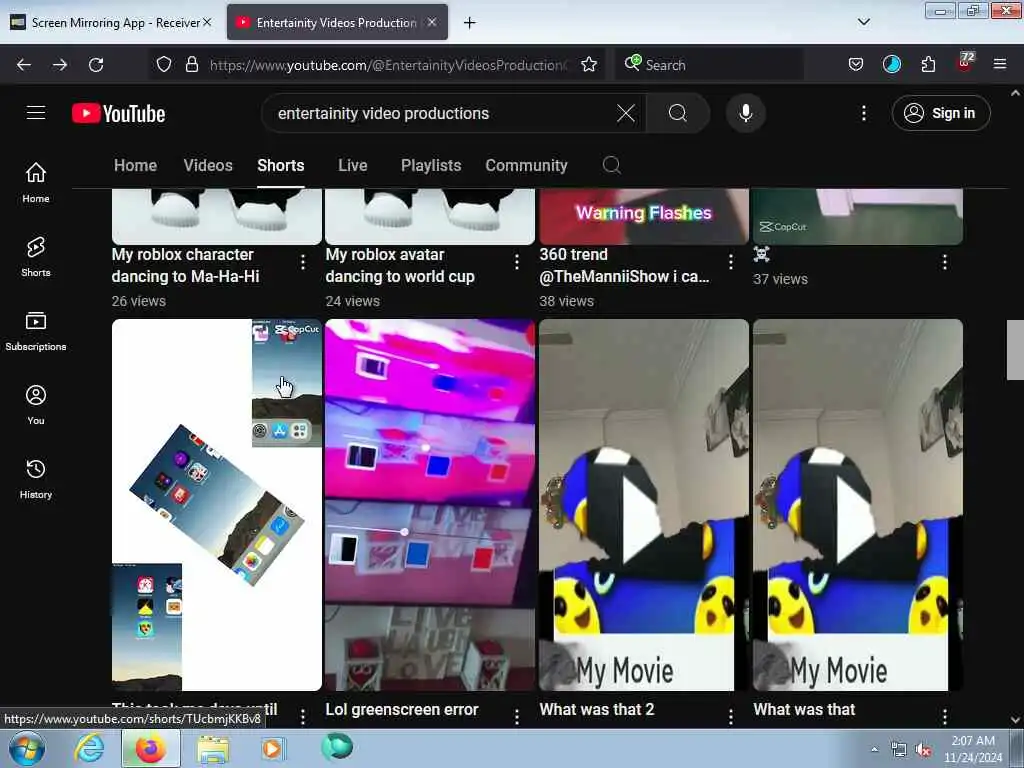
Task: Focus the Firefox address bar URL
Action: pos(389,65)
